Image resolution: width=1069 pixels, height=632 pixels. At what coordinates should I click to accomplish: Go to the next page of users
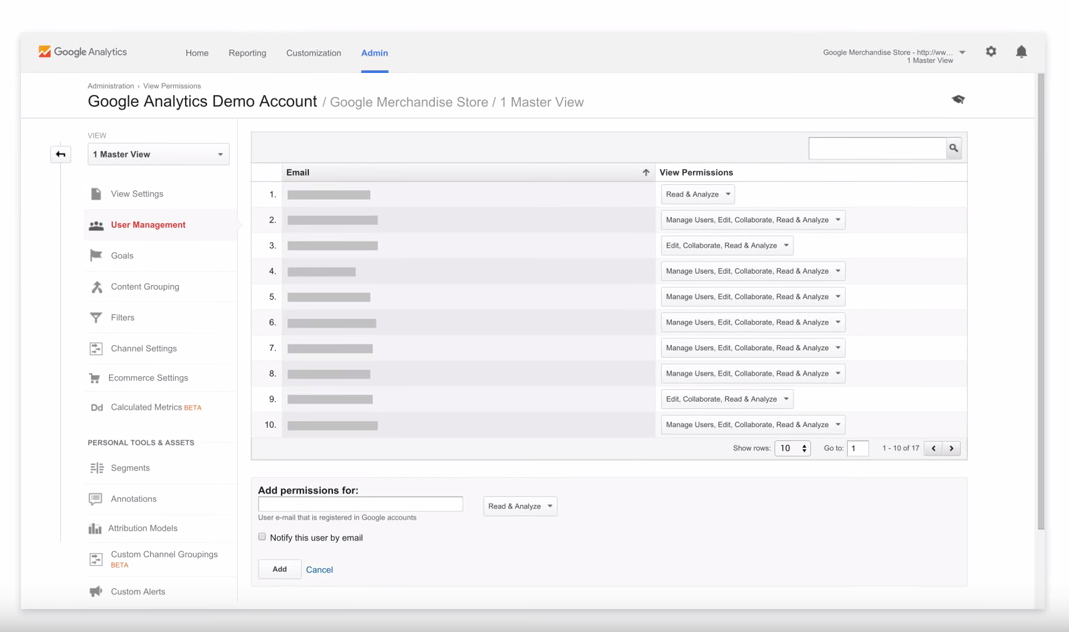[951, 448]
